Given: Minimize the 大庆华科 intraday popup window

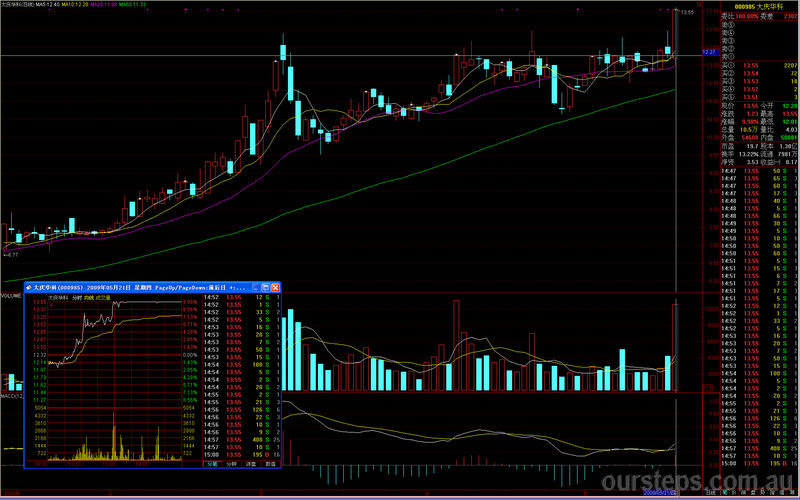Looking at the screenshot, I should [256, 288].
